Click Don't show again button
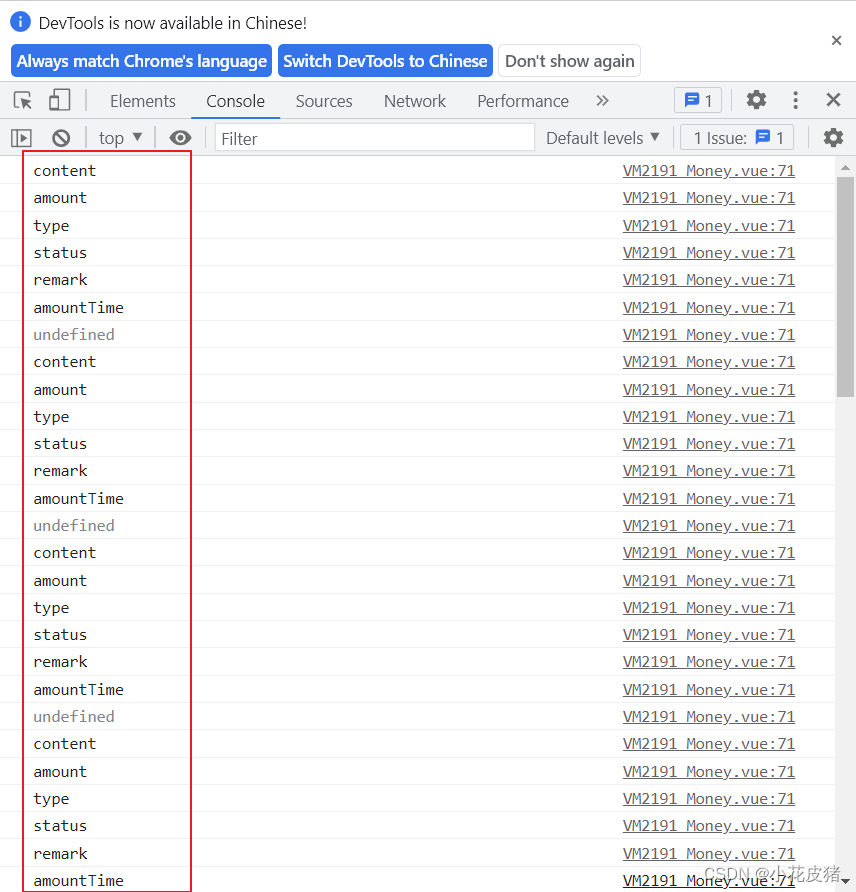The width and height of the screenshot is (856, 892). pos(569,61)
